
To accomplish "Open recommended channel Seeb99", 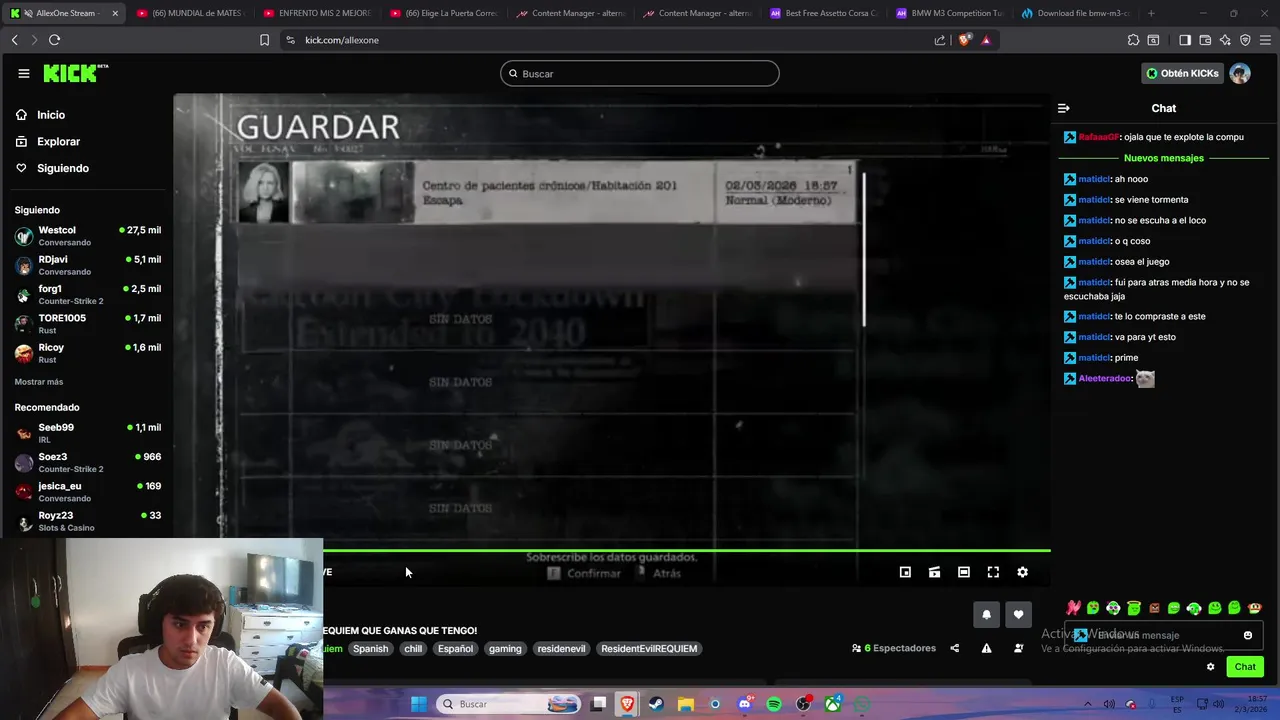I will (88, 433).
